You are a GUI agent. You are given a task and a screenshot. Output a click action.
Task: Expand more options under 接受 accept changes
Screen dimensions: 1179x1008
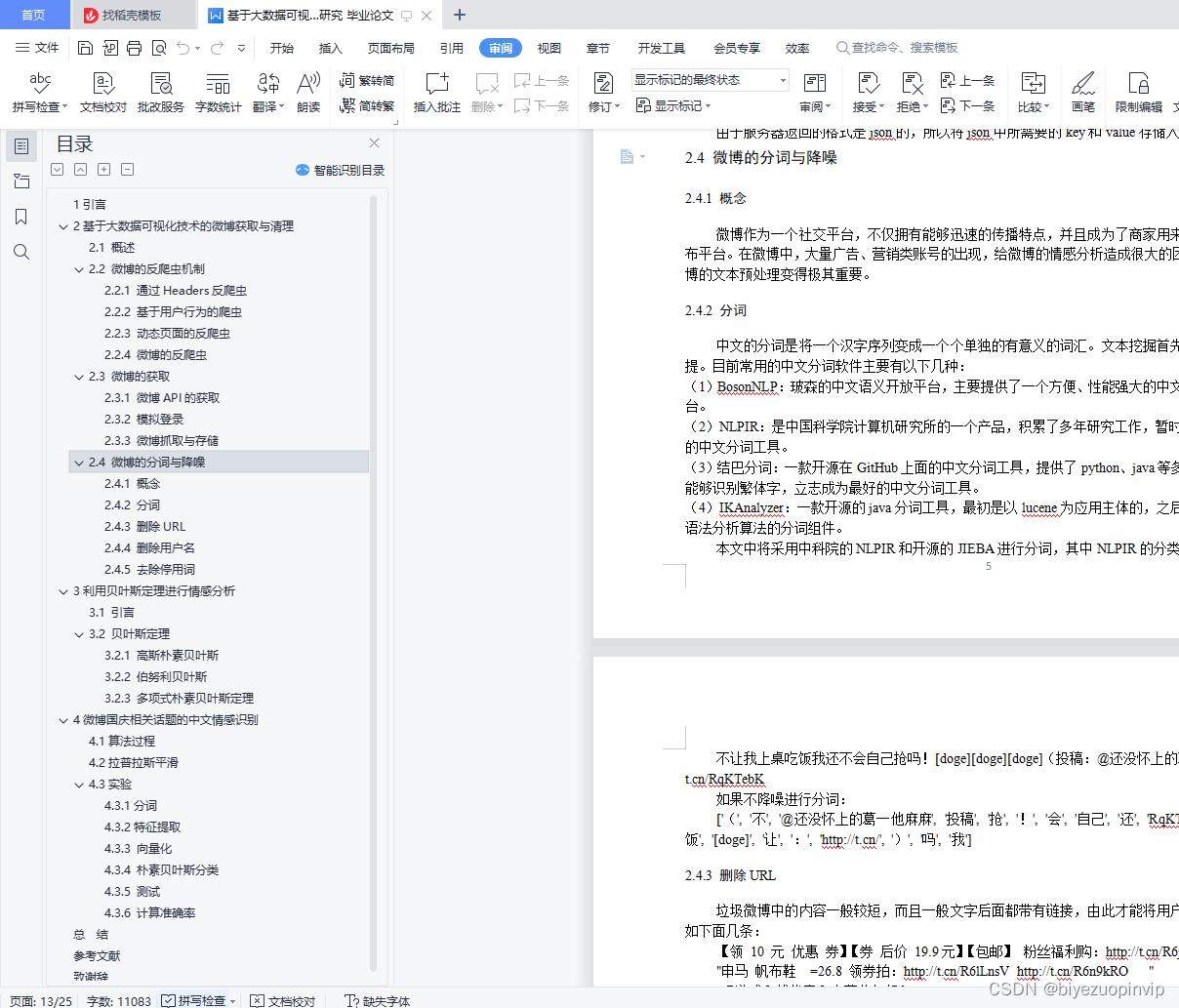point(879,106)
